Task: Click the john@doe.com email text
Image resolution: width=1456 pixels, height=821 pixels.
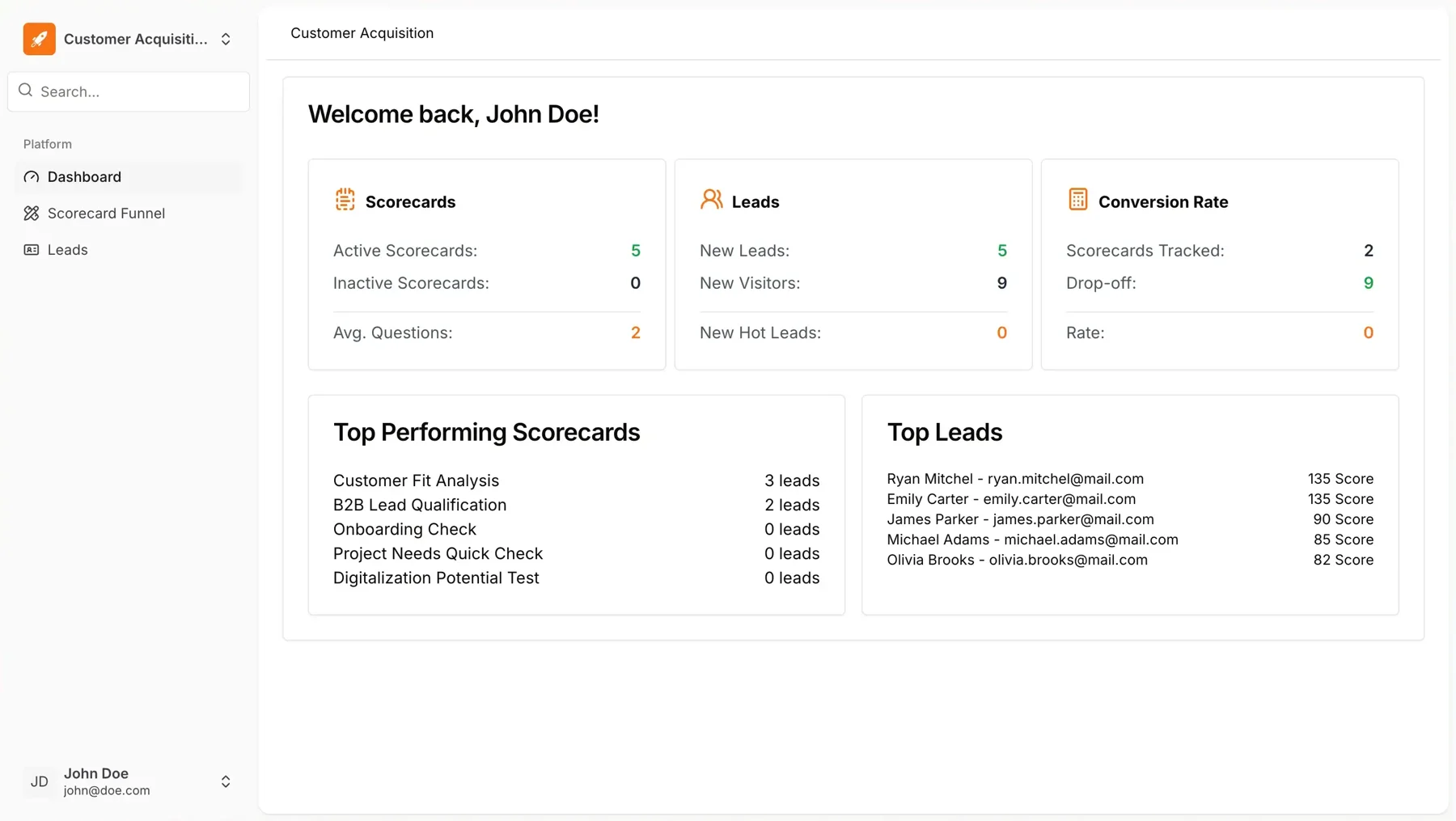Action: point(107,790)
